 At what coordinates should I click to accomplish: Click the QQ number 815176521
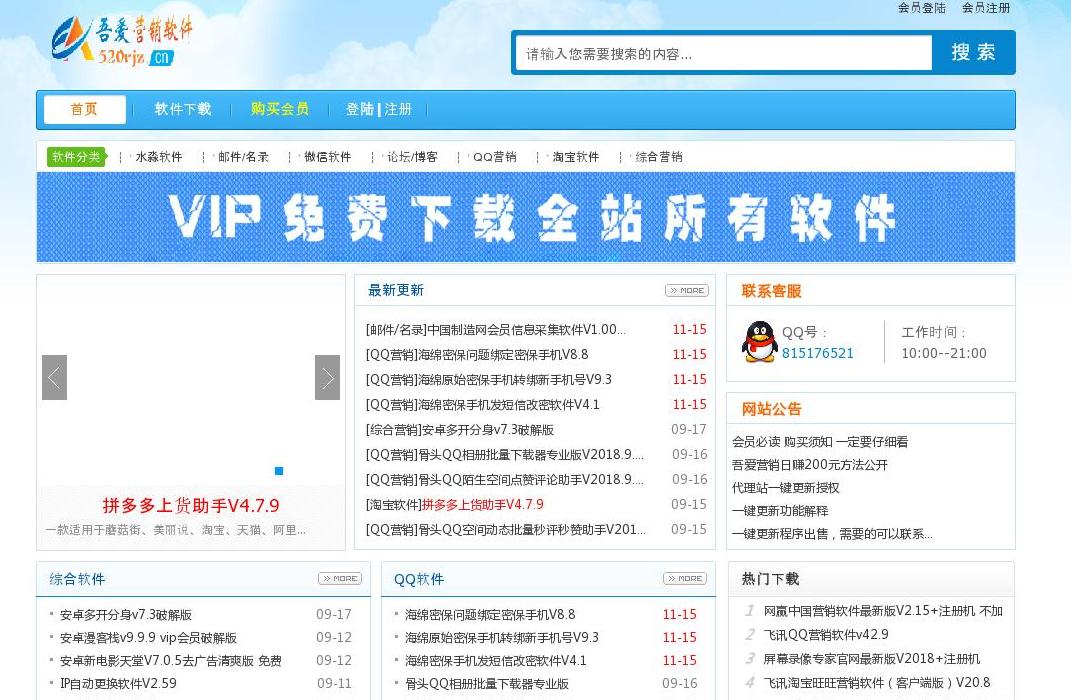(x=818, y=353)
